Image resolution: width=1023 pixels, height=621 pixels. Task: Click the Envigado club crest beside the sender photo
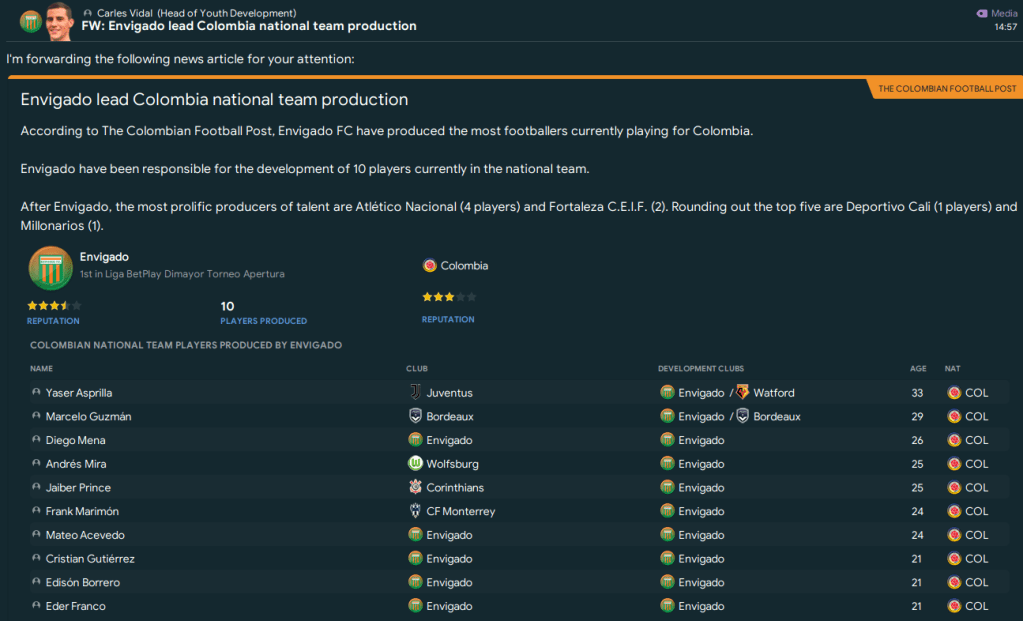tap(30, 21)
